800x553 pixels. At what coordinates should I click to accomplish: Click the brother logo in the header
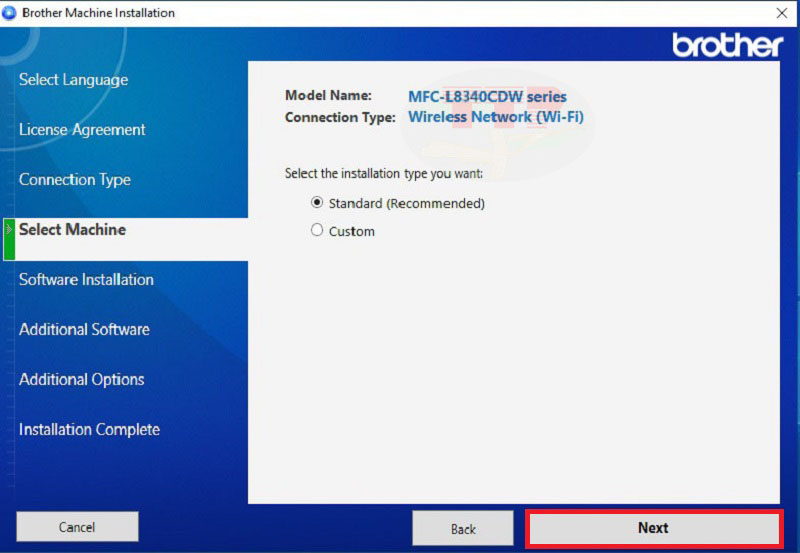(727, 45)
